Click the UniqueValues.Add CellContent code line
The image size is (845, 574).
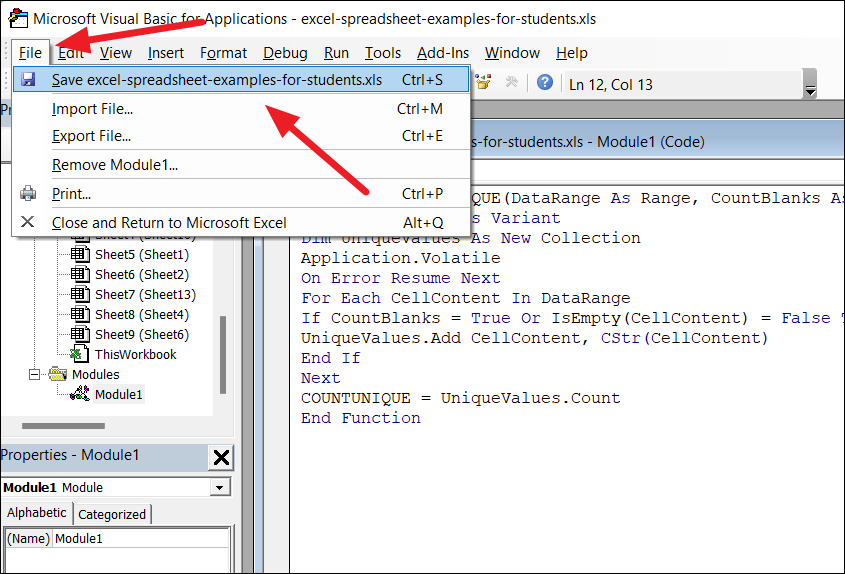click(x=534, y=337)
